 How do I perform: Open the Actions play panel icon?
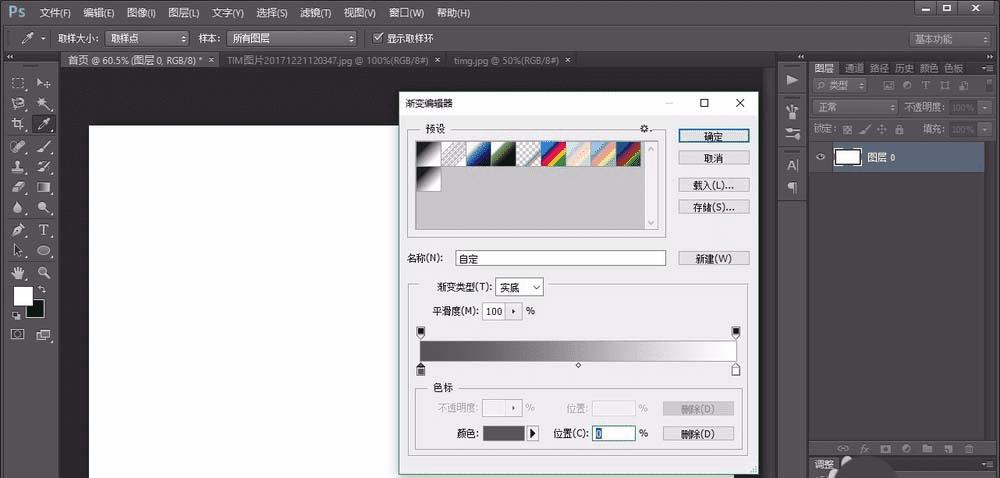(792, 80)
